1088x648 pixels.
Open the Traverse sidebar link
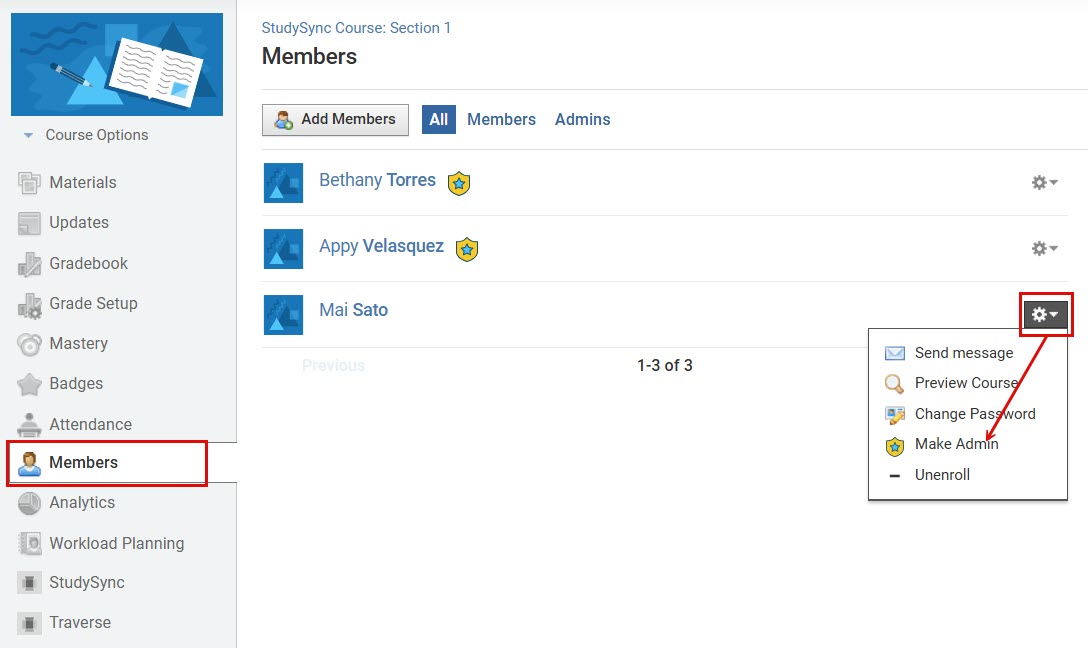coord(80,622)
